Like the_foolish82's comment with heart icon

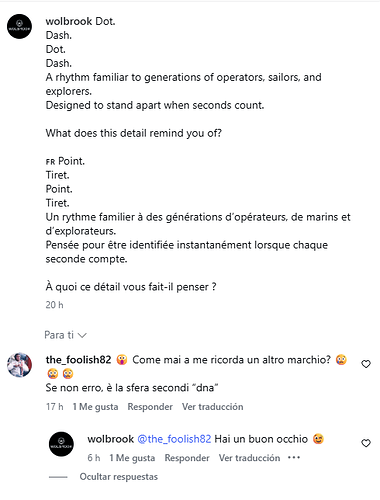[x=366, y=364]
